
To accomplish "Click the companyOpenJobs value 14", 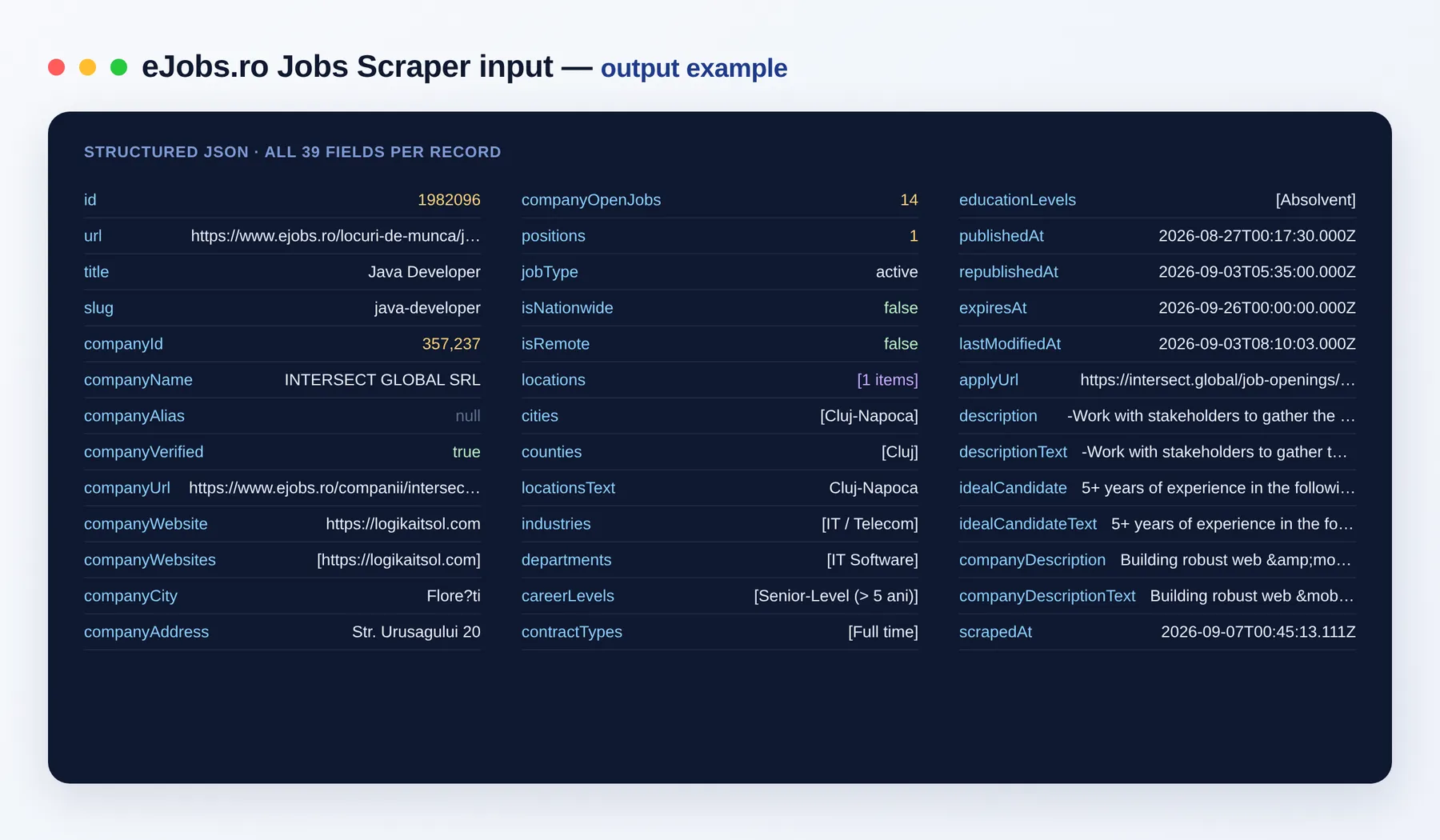I will 909,200.
